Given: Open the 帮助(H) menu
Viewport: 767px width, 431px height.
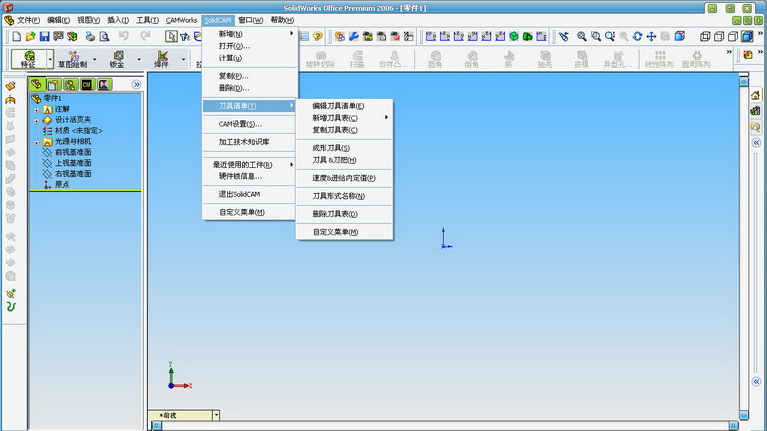Looking at the screenshot, I should pos(282,20).
